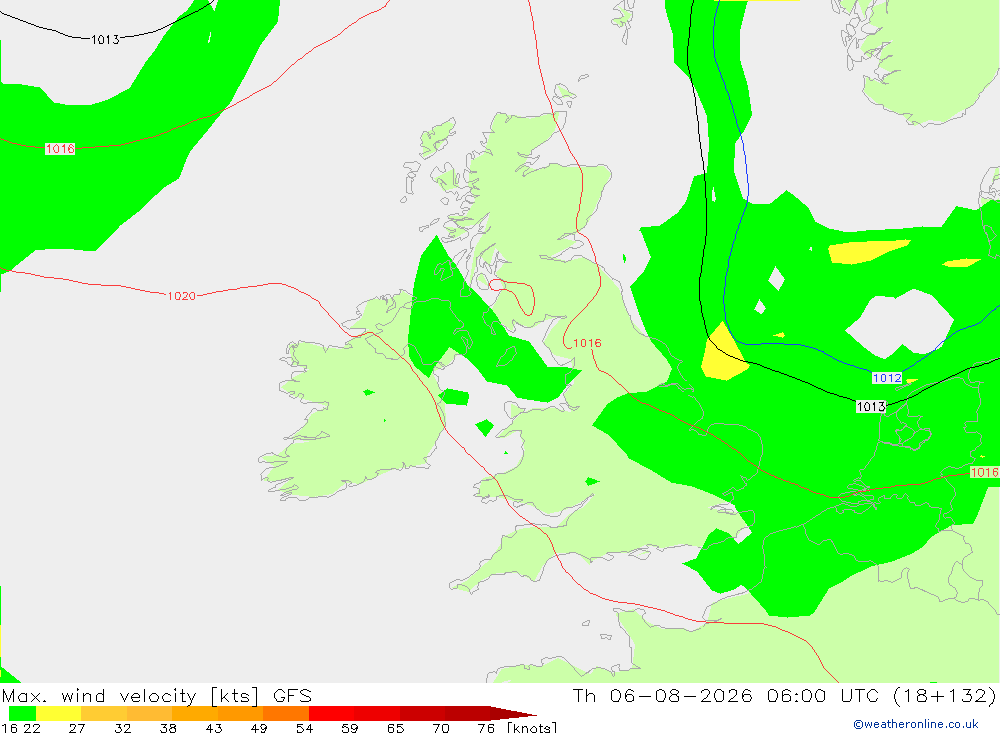The width and height of the screenshot is (1000, 733).
Task: Open the weatheronline.co.uk copyright link
Action: pos(916,724)
